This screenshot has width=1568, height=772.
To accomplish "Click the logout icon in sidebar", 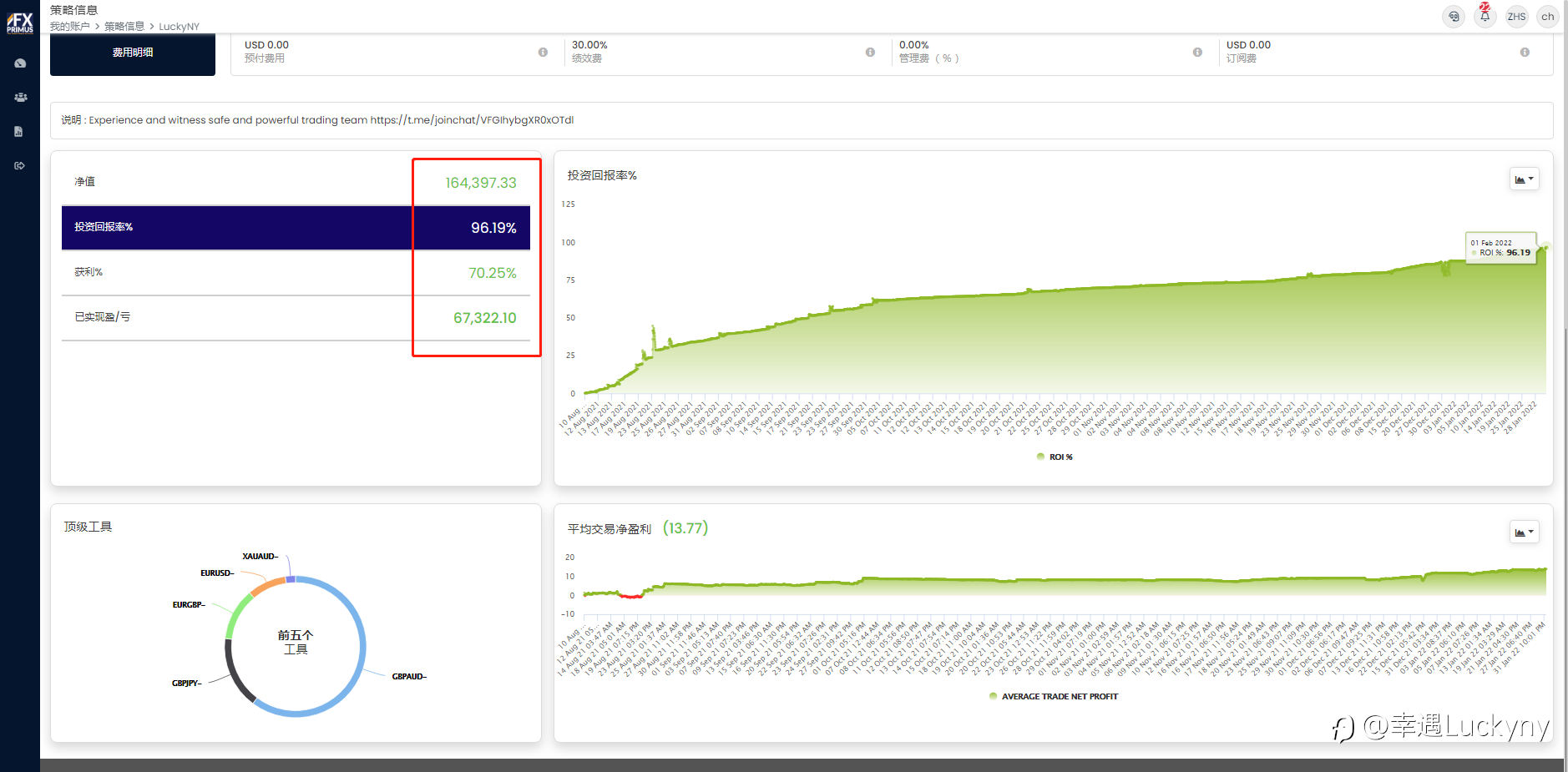I will coord(19,165).
